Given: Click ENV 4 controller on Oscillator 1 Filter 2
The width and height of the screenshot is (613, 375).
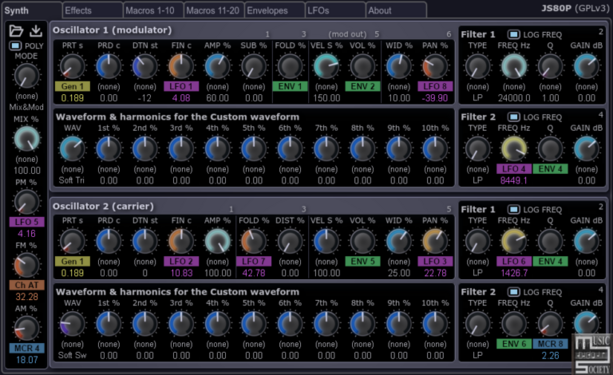Looking at the screenshot, I should pyautogui.click(x=550, y=169).
